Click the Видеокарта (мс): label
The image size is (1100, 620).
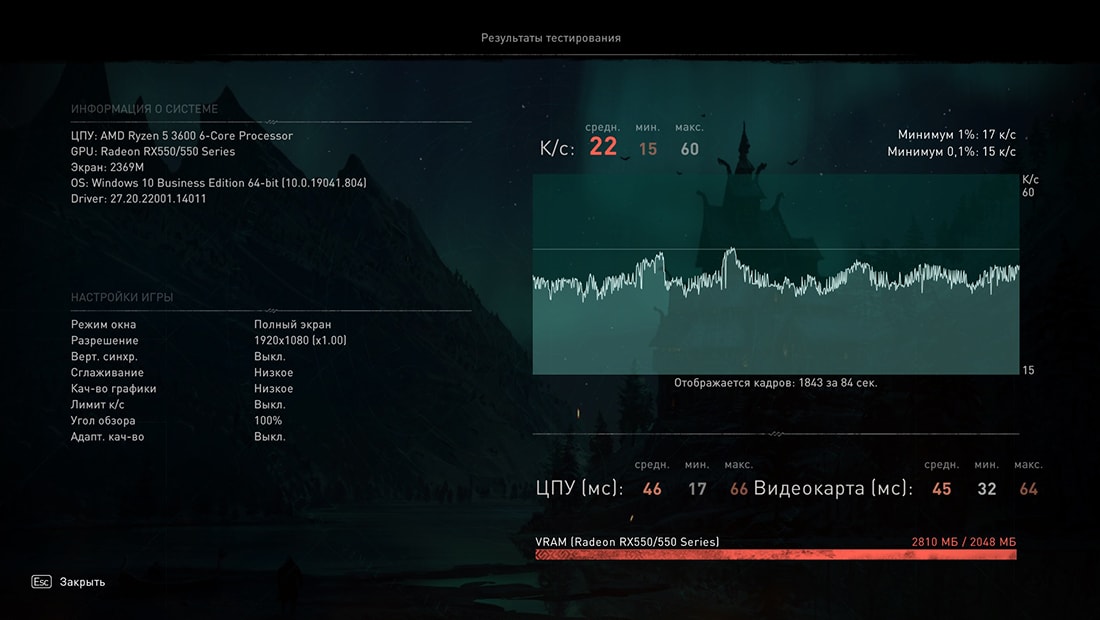pos(833,488)
